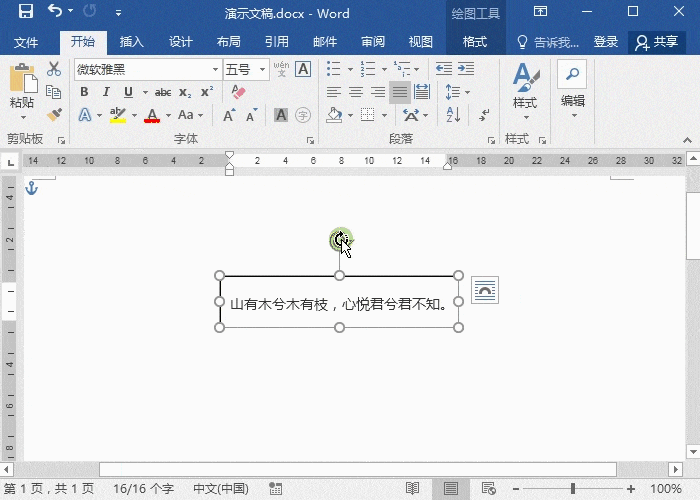Open the 格式 drawing tools tab
Screen dimensions: 700x500
coord(475,42)
